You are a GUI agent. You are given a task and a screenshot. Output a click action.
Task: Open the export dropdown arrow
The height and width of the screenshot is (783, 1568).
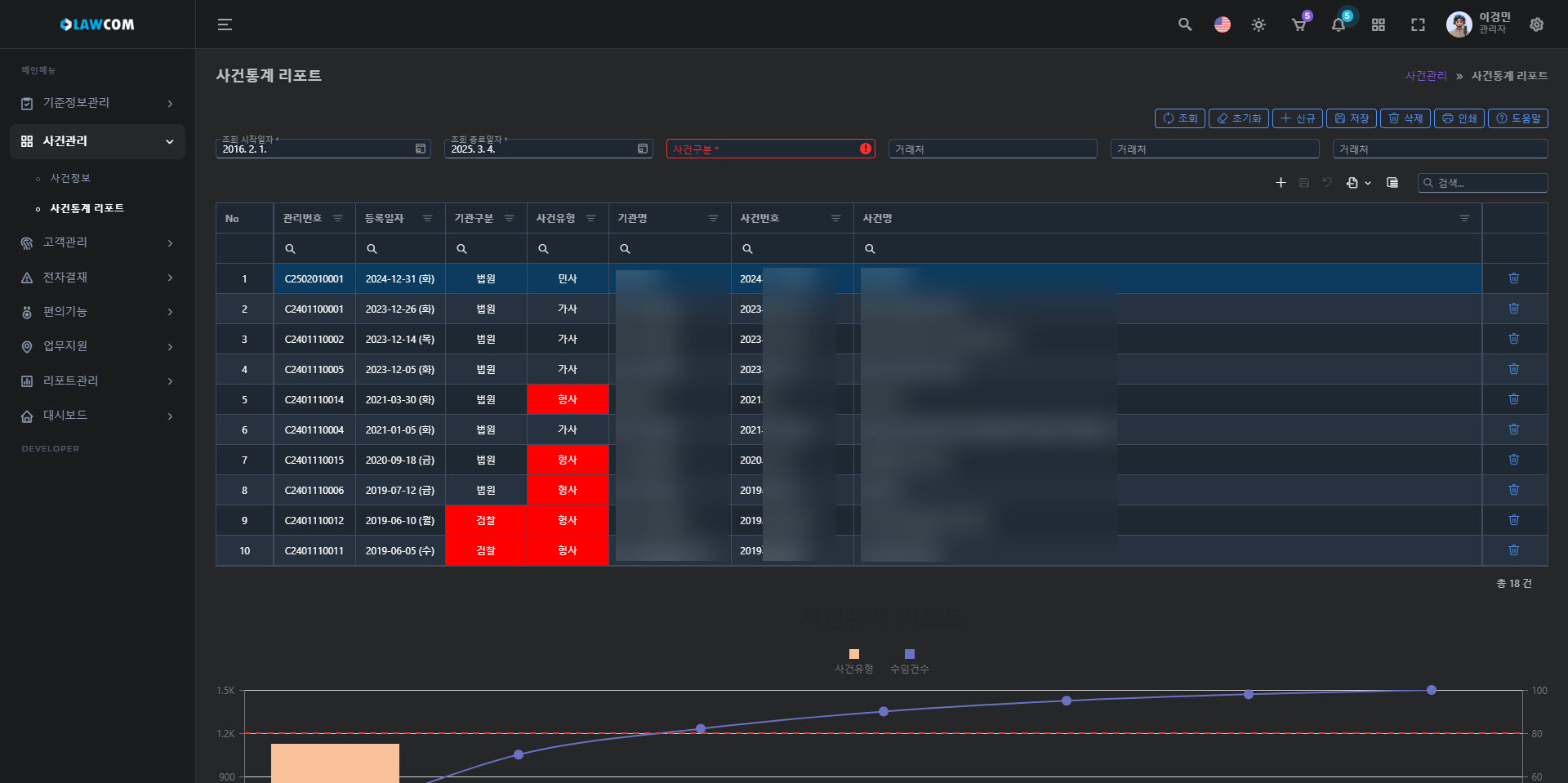pos(1368,183)
